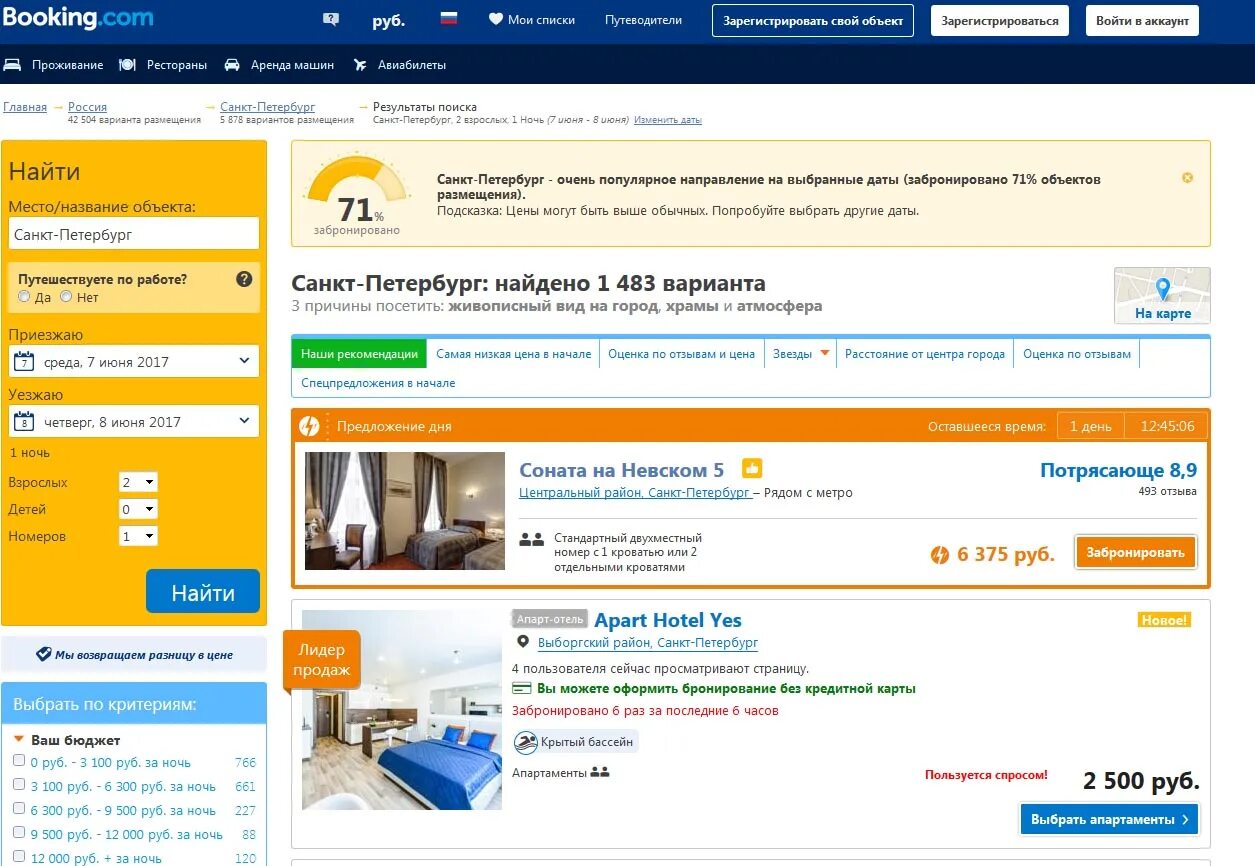This screenshot has width=1255, height=866.
Task: Click the orange Забронировать button
Action: tap(1135, 552)
